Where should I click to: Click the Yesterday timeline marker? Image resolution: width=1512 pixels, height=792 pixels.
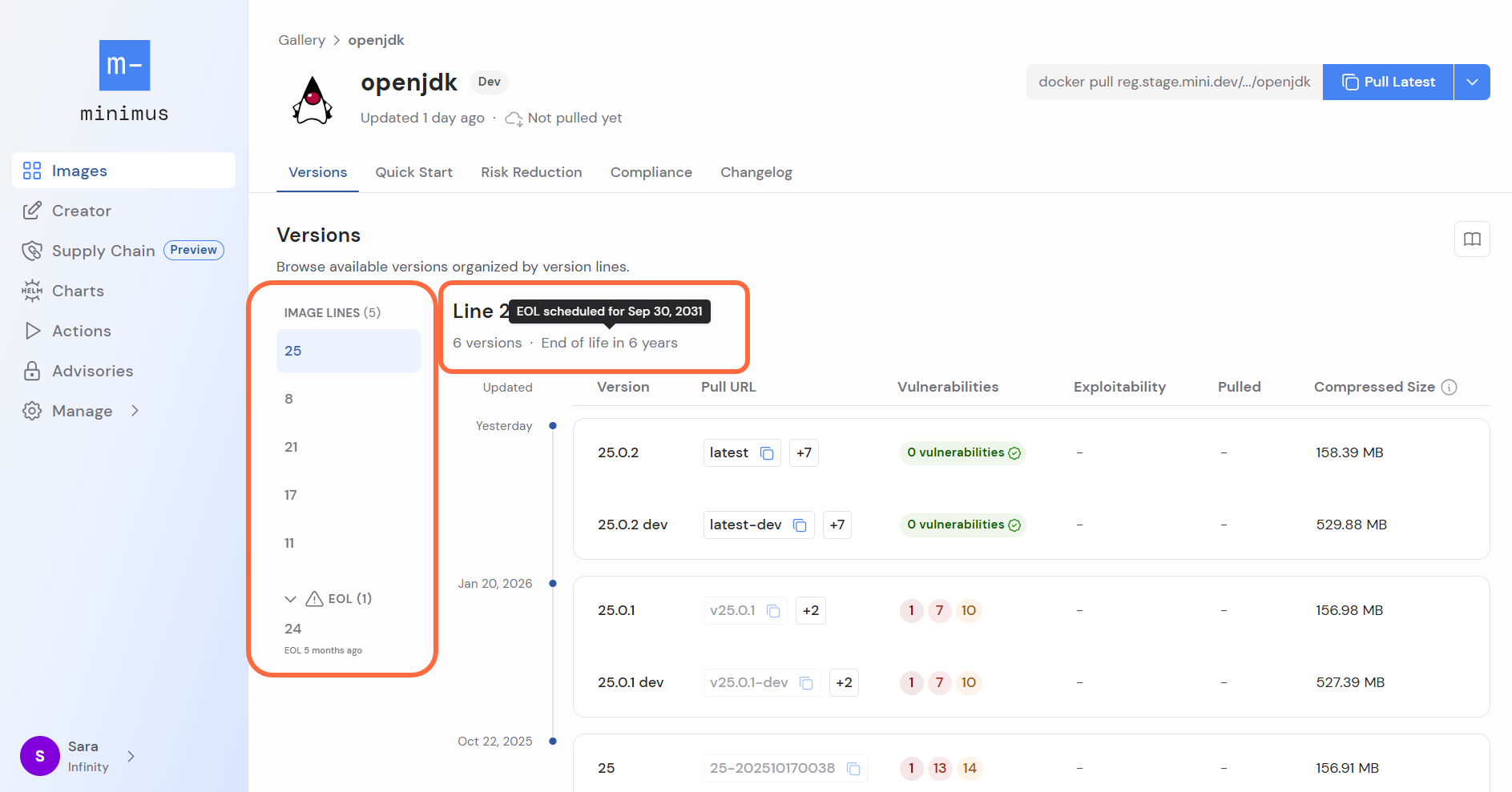point(553,426)
